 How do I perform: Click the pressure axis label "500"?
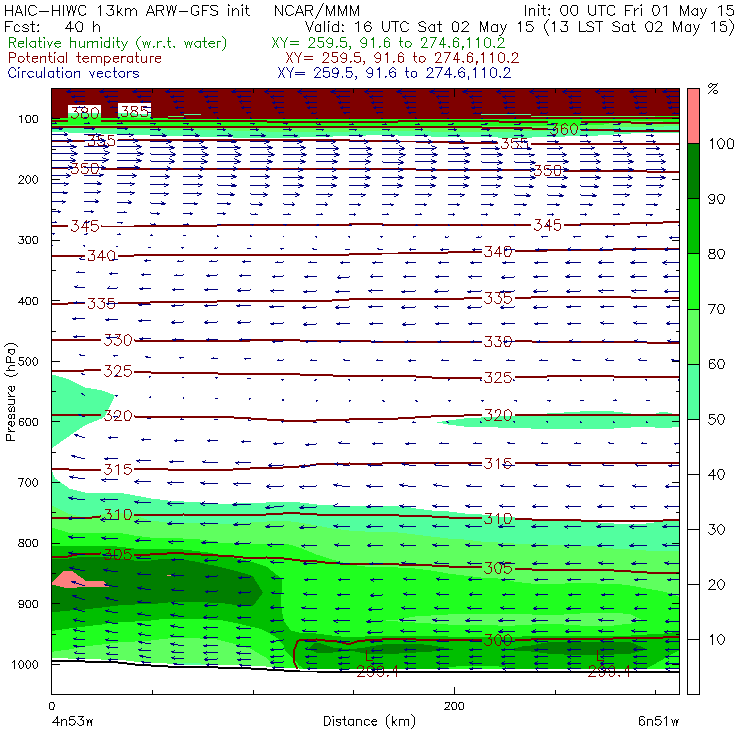(x=28, y=362)
